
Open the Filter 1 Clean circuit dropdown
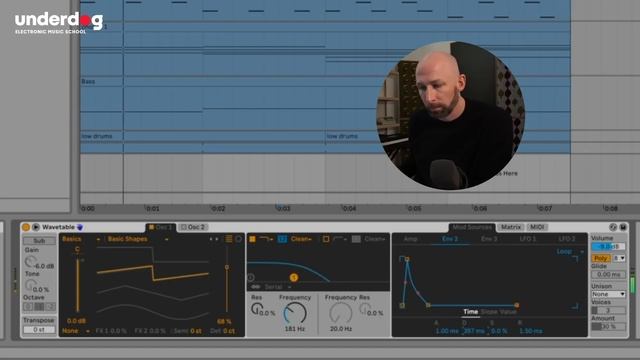click(x=301, y=239)
